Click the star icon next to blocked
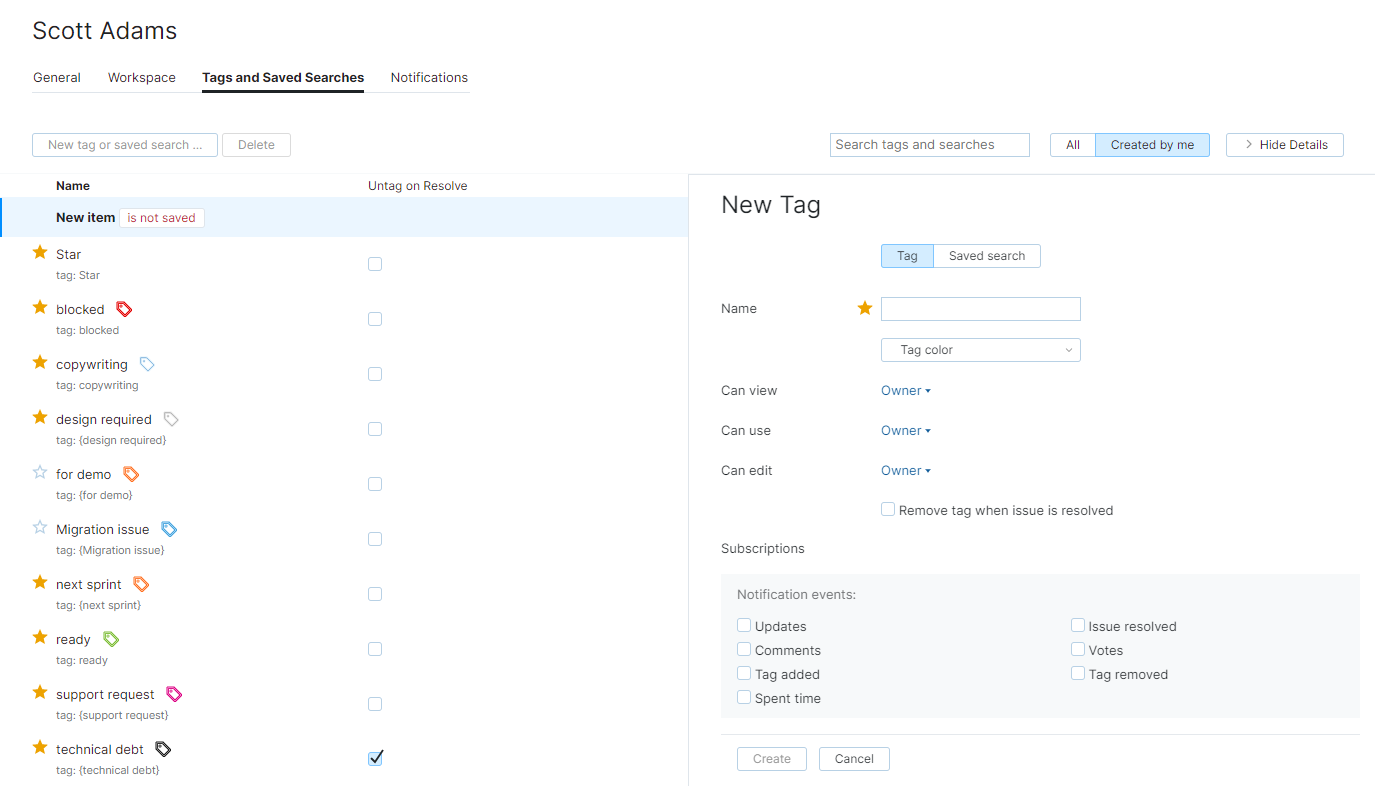1375x786 pixels. (x=40, y=308)
